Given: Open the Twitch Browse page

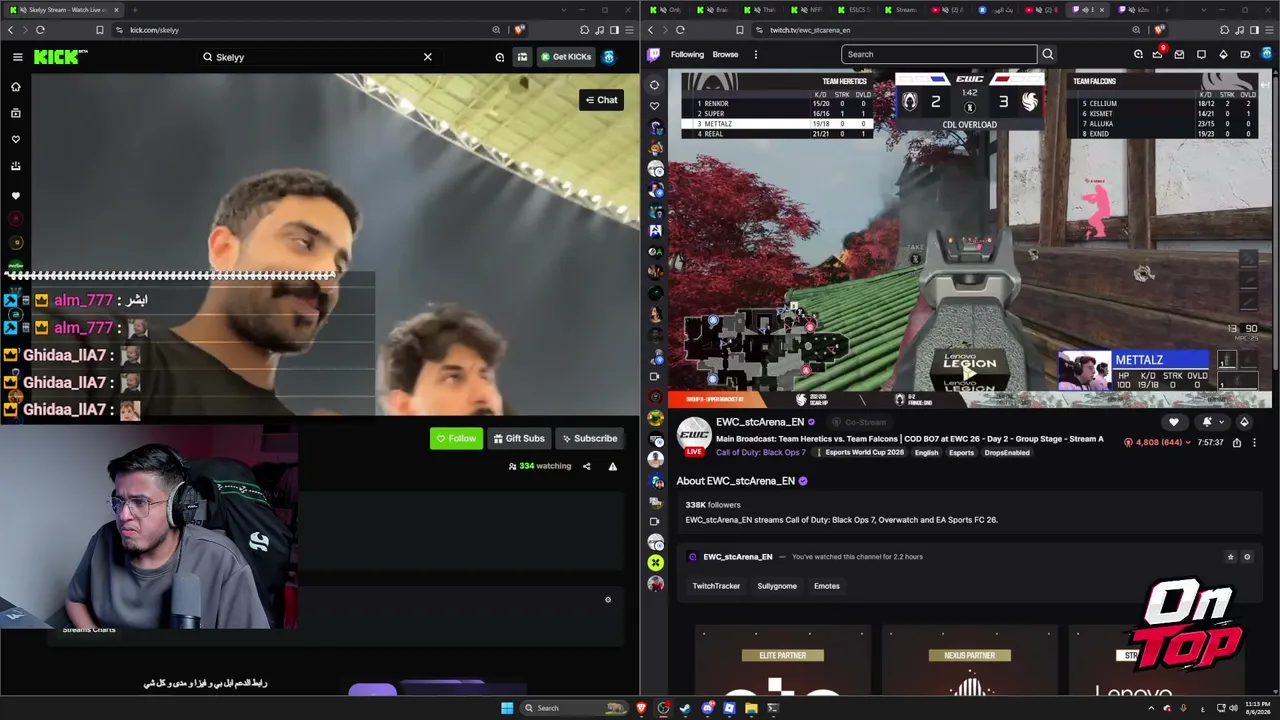Looking at the screenshot, I should pos(725,55).
